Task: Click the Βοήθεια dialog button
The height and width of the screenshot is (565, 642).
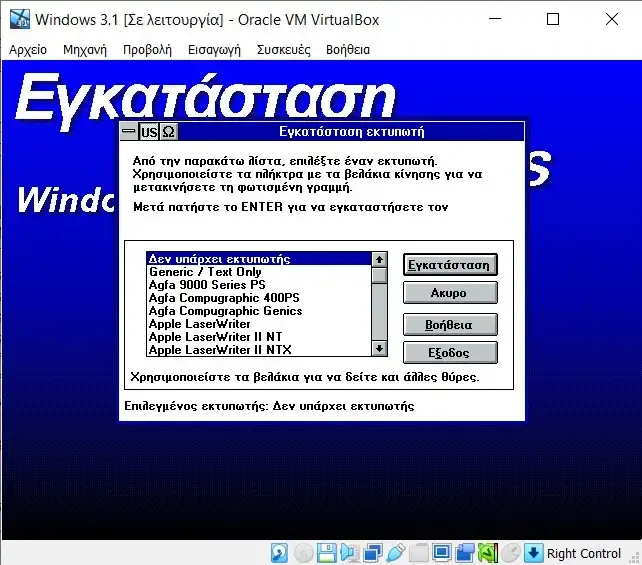Action: (x=450, y=324)
